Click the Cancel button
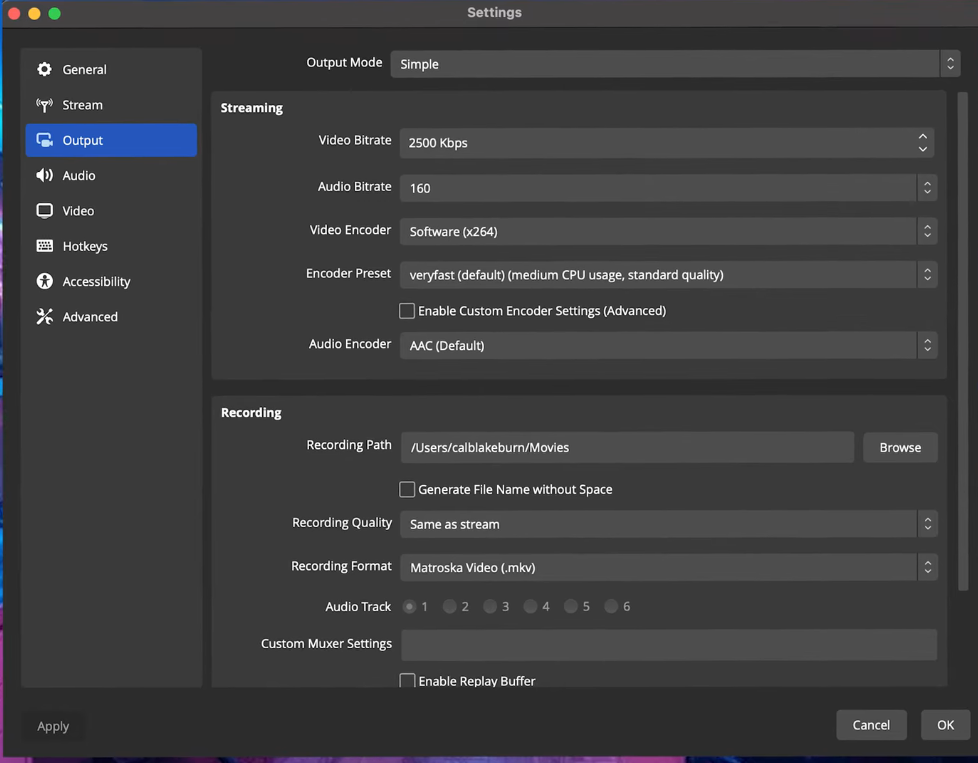The width and height of the screenshot is (978, 763). coord(871,725)
